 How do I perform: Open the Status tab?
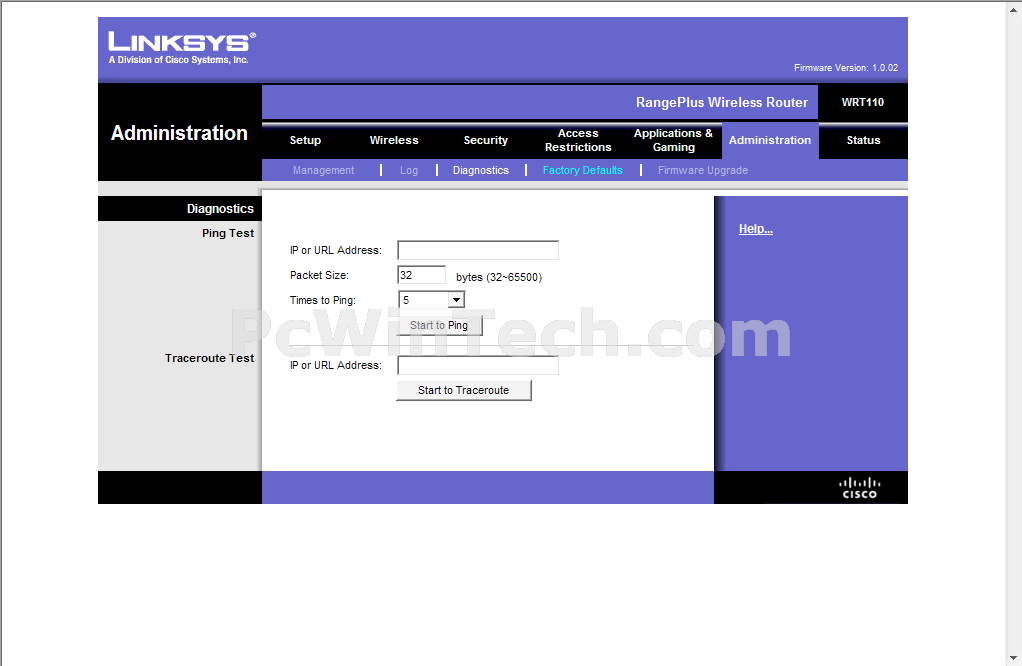(x=863, y=140)
